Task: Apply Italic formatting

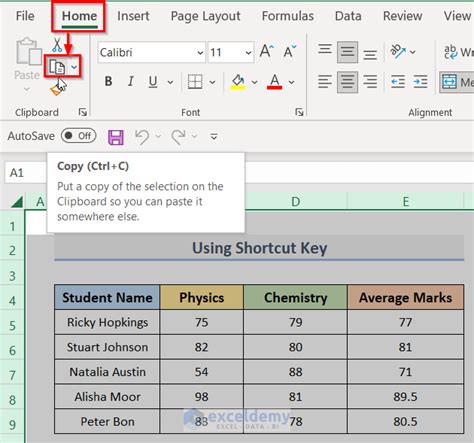Action: 131,81
